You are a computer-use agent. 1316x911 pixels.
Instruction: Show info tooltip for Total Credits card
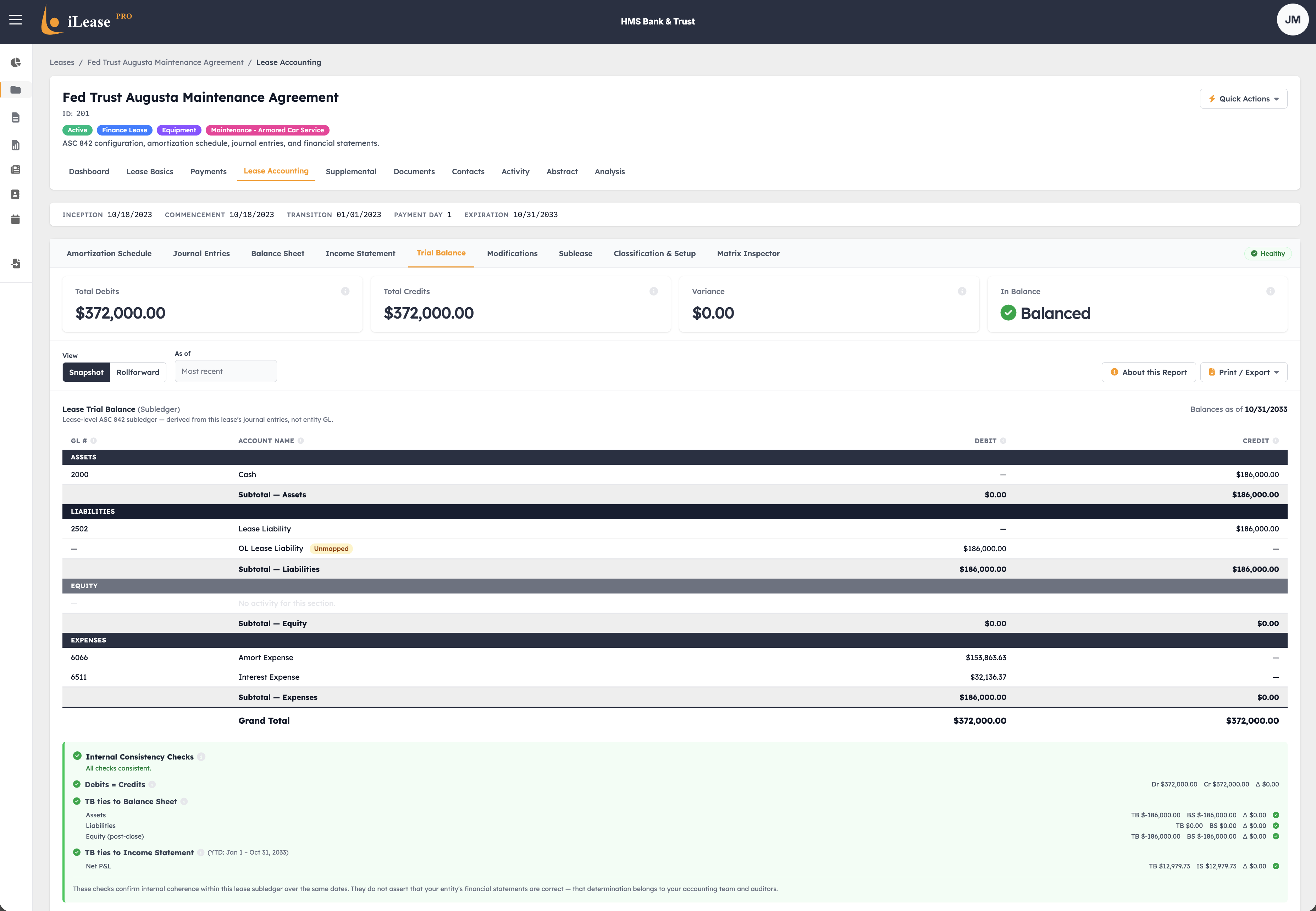(x=653, y=291)
